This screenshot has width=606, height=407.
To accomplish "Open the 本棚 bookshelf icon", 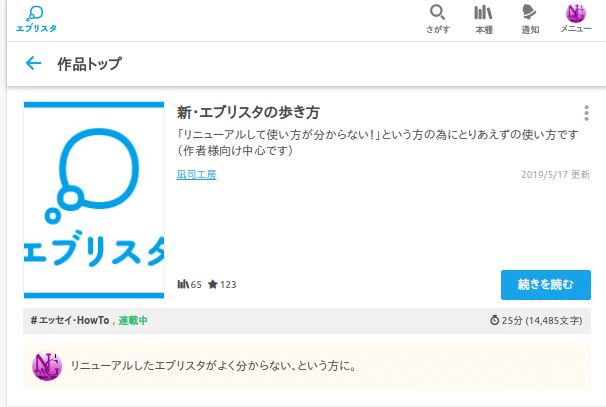I will 483,19.
